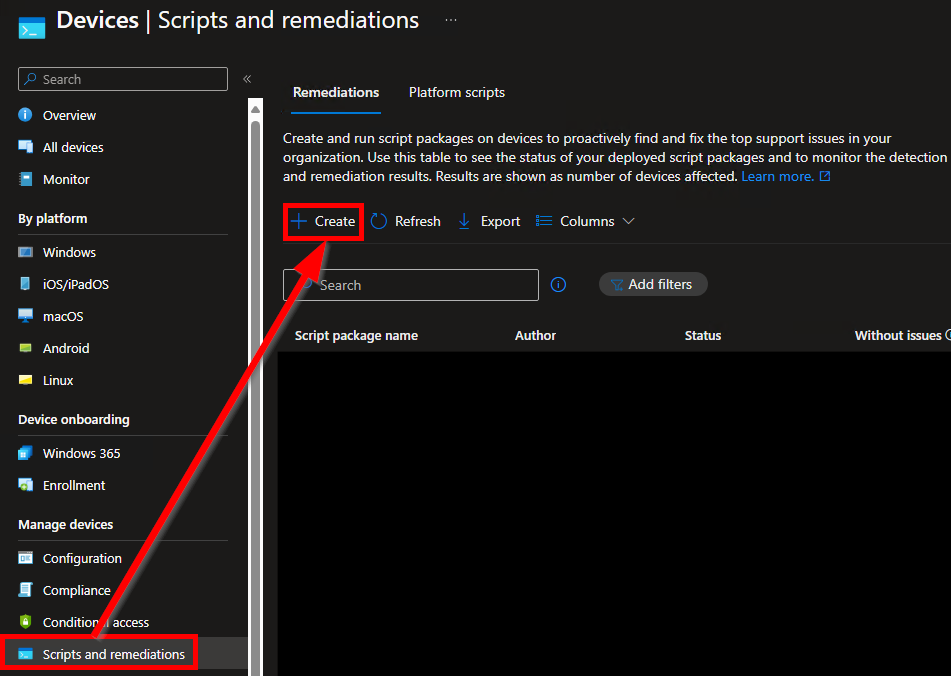This screenshot has width=951, height=676.
Task: Open the Windows platform section
Action: [x=69, y=252]
